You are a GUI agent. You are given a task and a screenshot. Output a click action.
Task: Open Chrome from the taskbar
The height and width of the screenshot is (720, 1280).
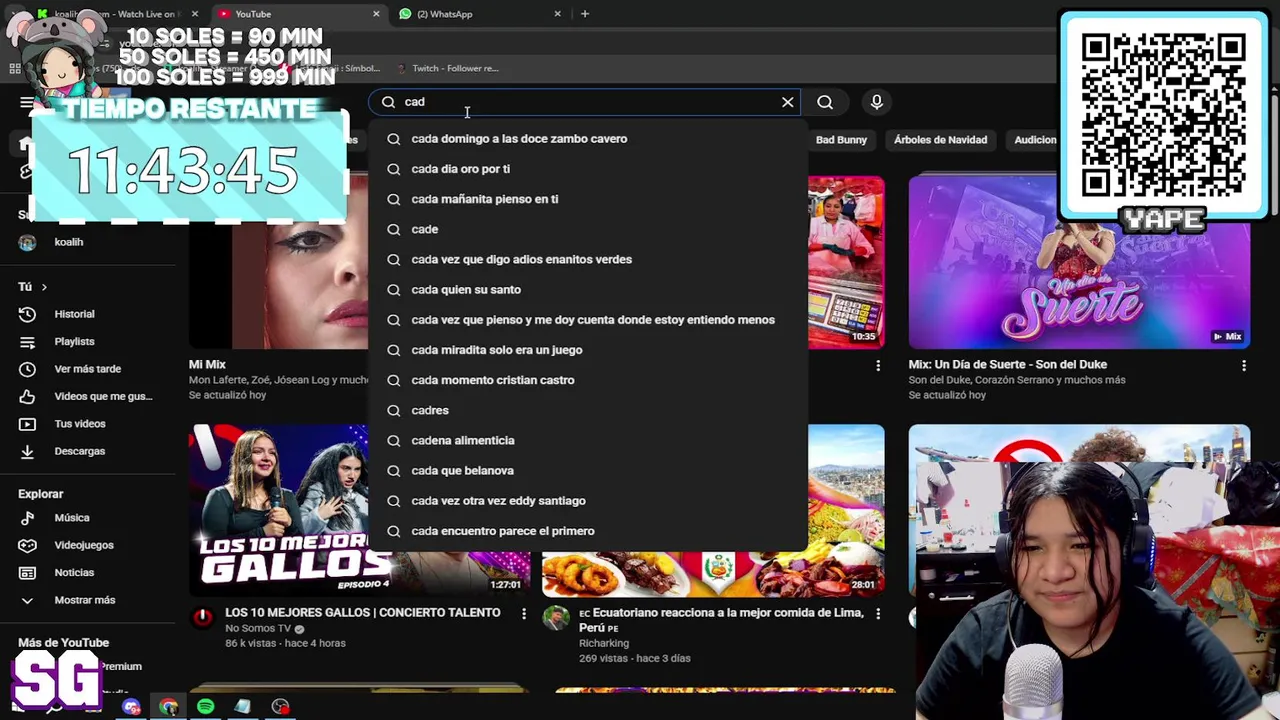pos(168,707)
